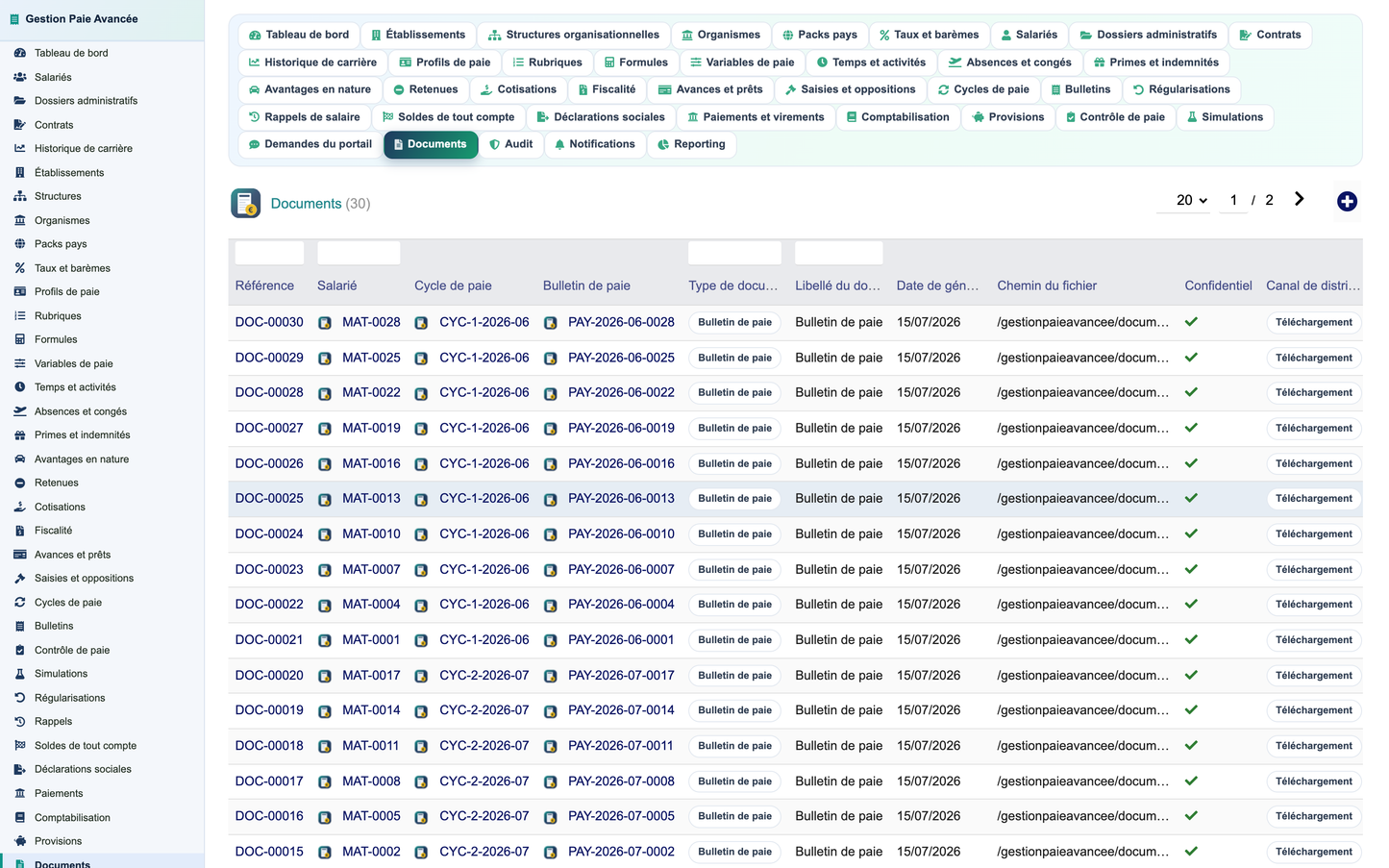
Task: Click the Dossiers administratifs folder icon in sidebar
Action: coord(20,101)
